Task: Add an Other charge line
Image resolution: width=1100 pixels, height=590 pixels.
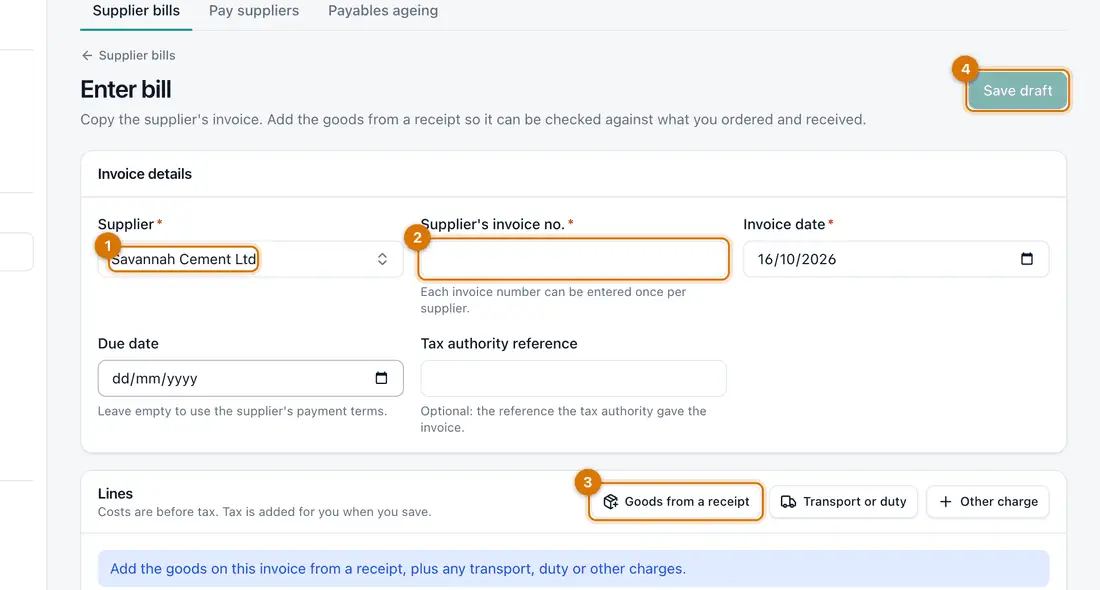Action: click(x=988, y=502)
